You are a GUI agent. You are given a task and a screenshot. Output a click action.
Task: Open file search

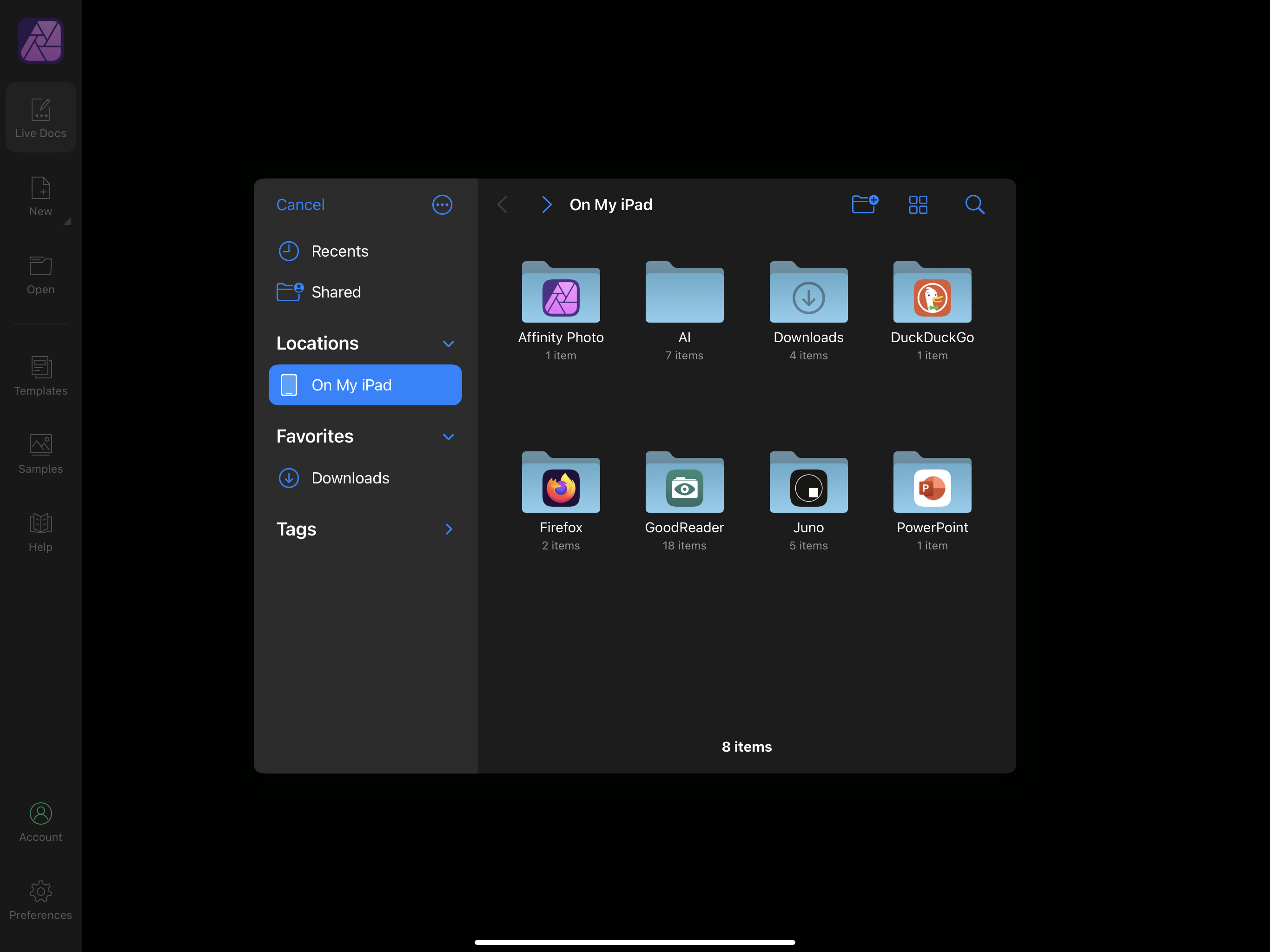pos(974,205)
